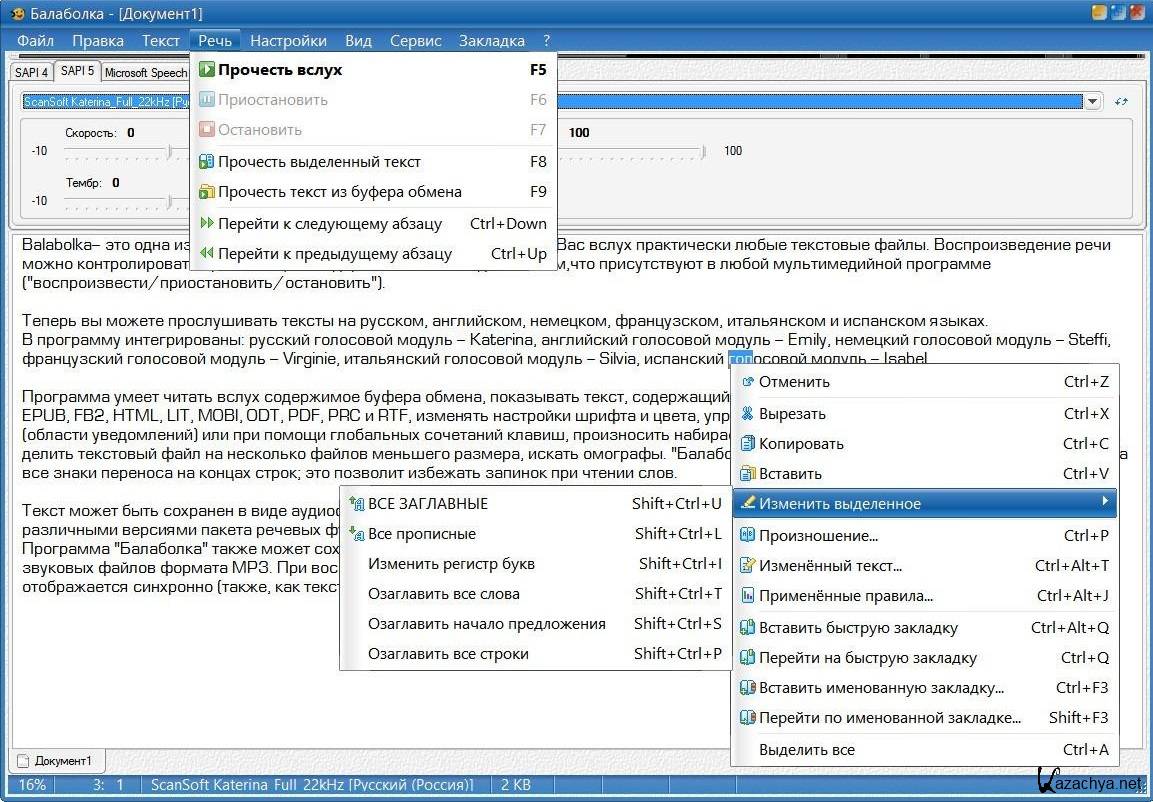Open the Настройки menu
This screenshot has width=1153, height=802.
pyautogui.click(x=288, y=41)
